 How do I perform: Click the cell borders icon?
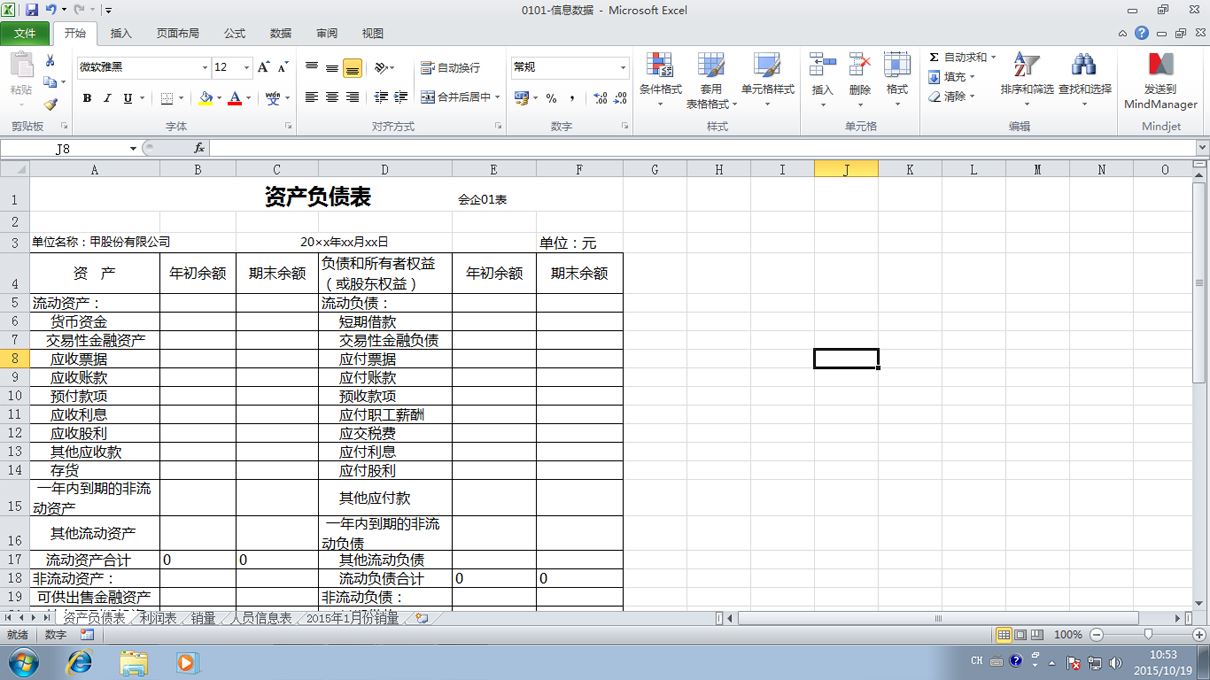click(167, 98)
